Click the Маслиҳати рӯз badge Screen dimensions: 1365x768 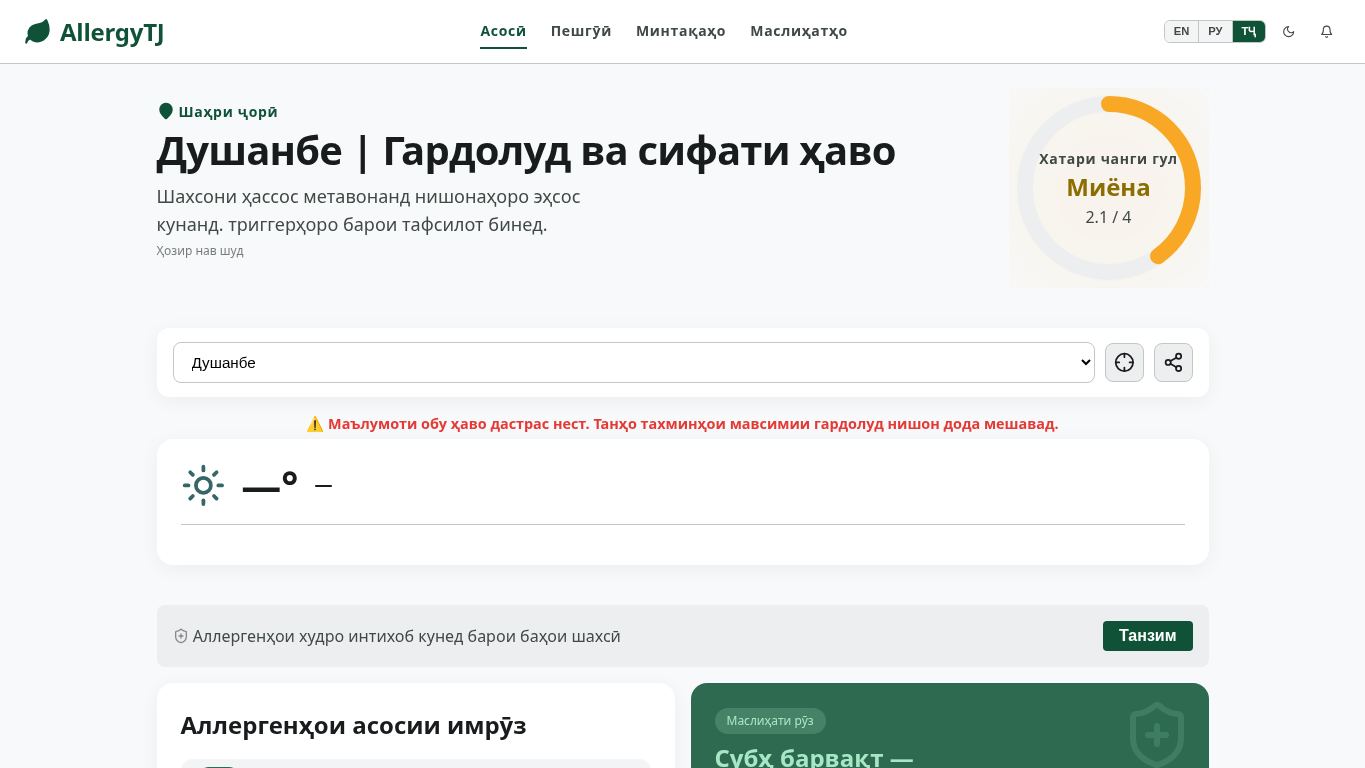[770, 721]
